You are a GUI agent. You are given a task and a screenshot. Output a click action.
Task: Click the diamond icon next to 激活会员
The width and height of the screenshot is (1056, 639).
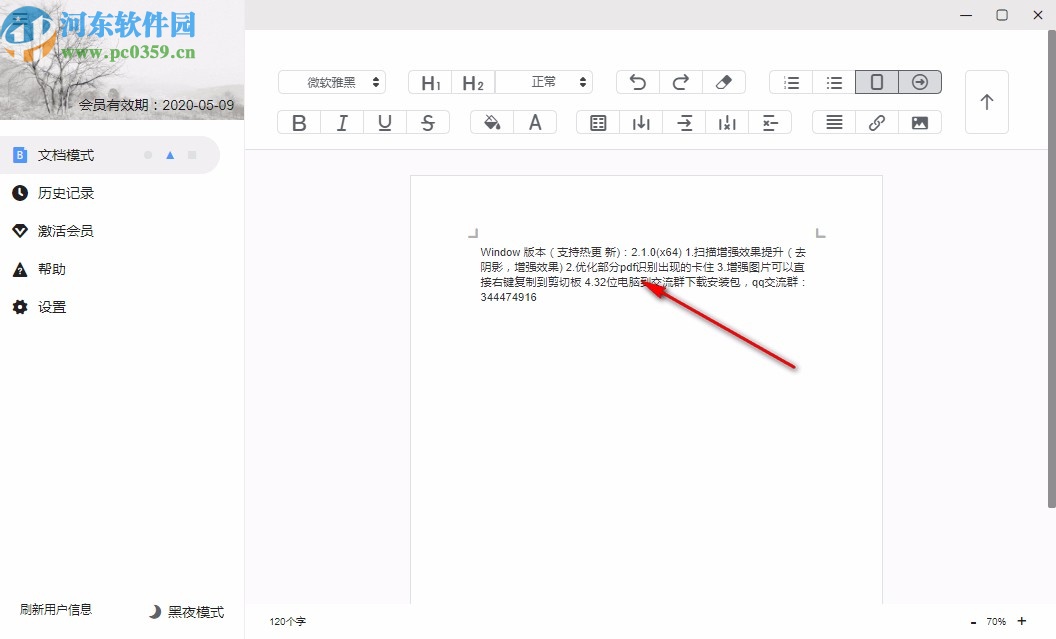coord(20,231)
